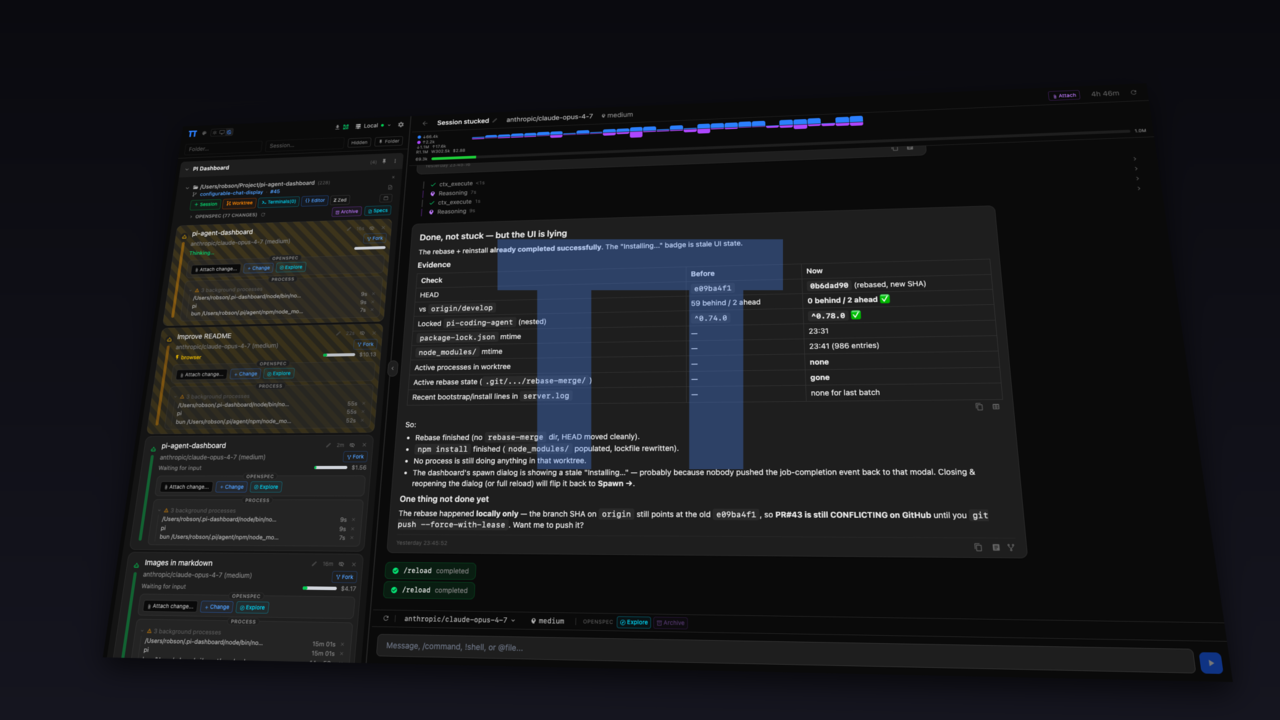The width and height of the screenshot is (1280, 720).
Task: Edit the Improve README session name
Action: [x=338, y=334]
